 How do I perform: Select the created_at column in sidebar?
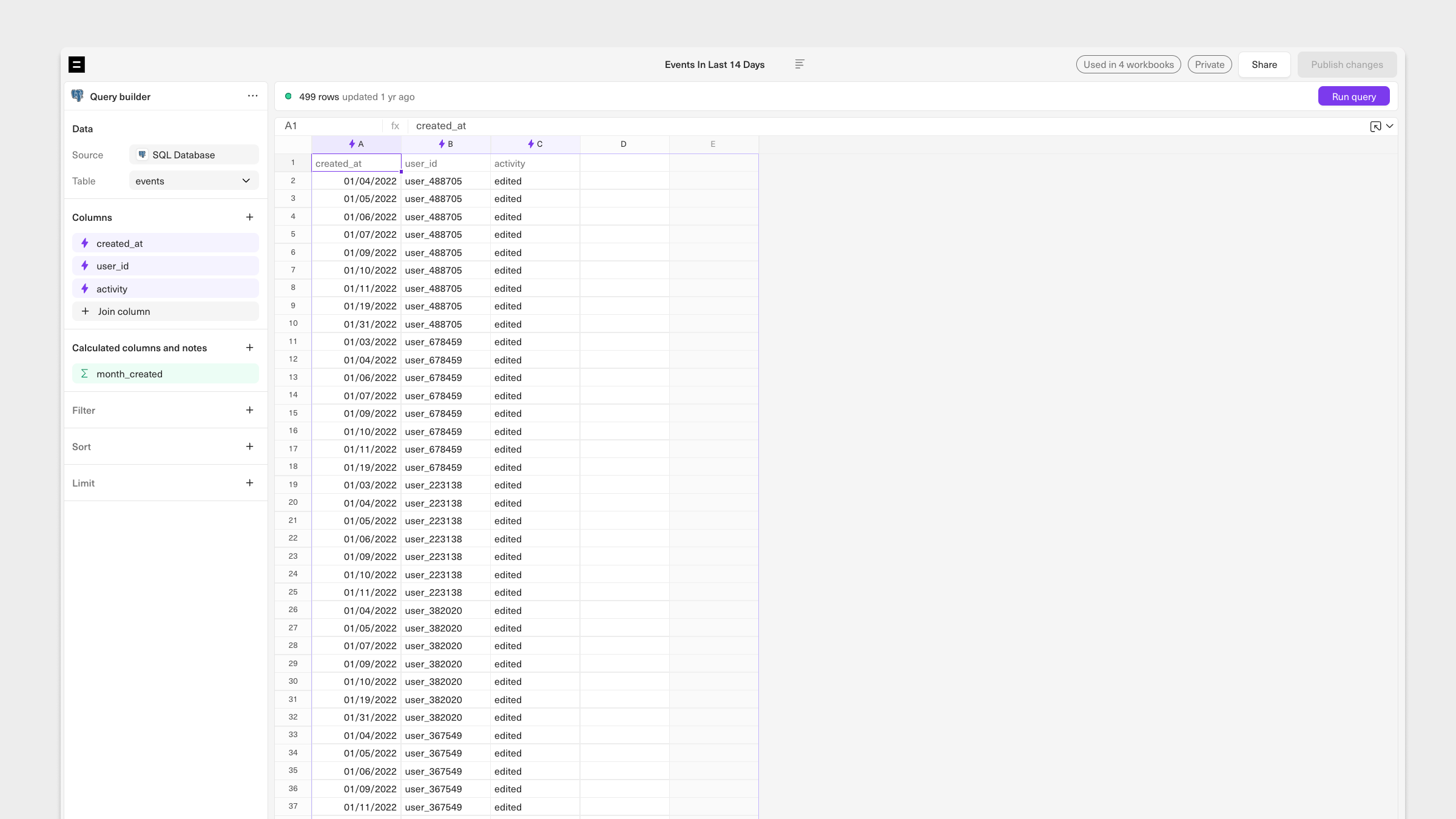tap(165, 243)
